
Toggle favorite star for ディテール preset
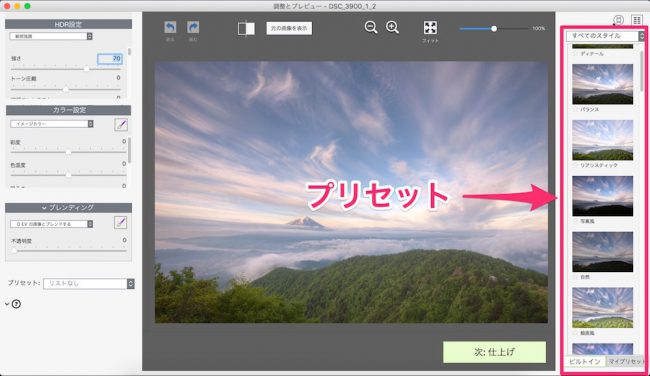click(x=575, y=54)
